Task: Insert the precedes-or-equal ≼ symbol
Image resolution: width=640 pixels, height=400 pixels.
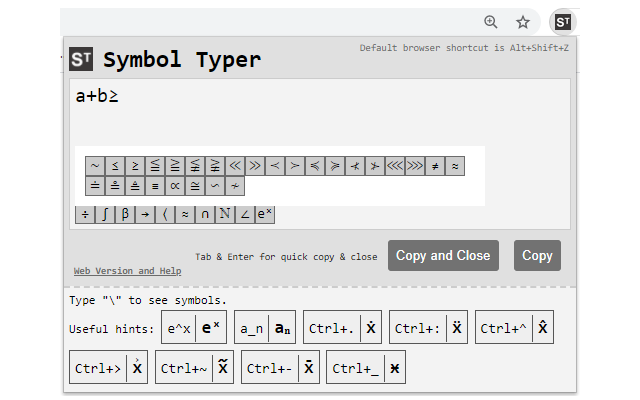Action: coord(315,166)
